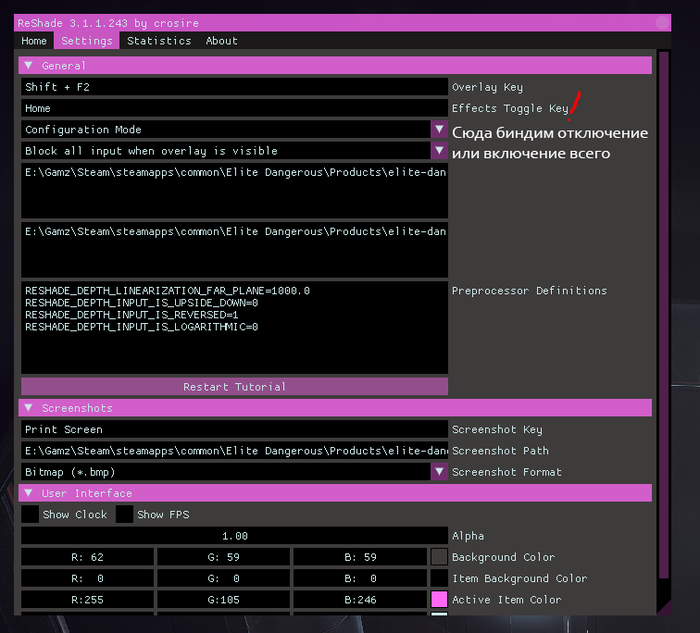Screen dimensions: 700x633
Task: Click the Background Color swatch
Action: [439, 557]
